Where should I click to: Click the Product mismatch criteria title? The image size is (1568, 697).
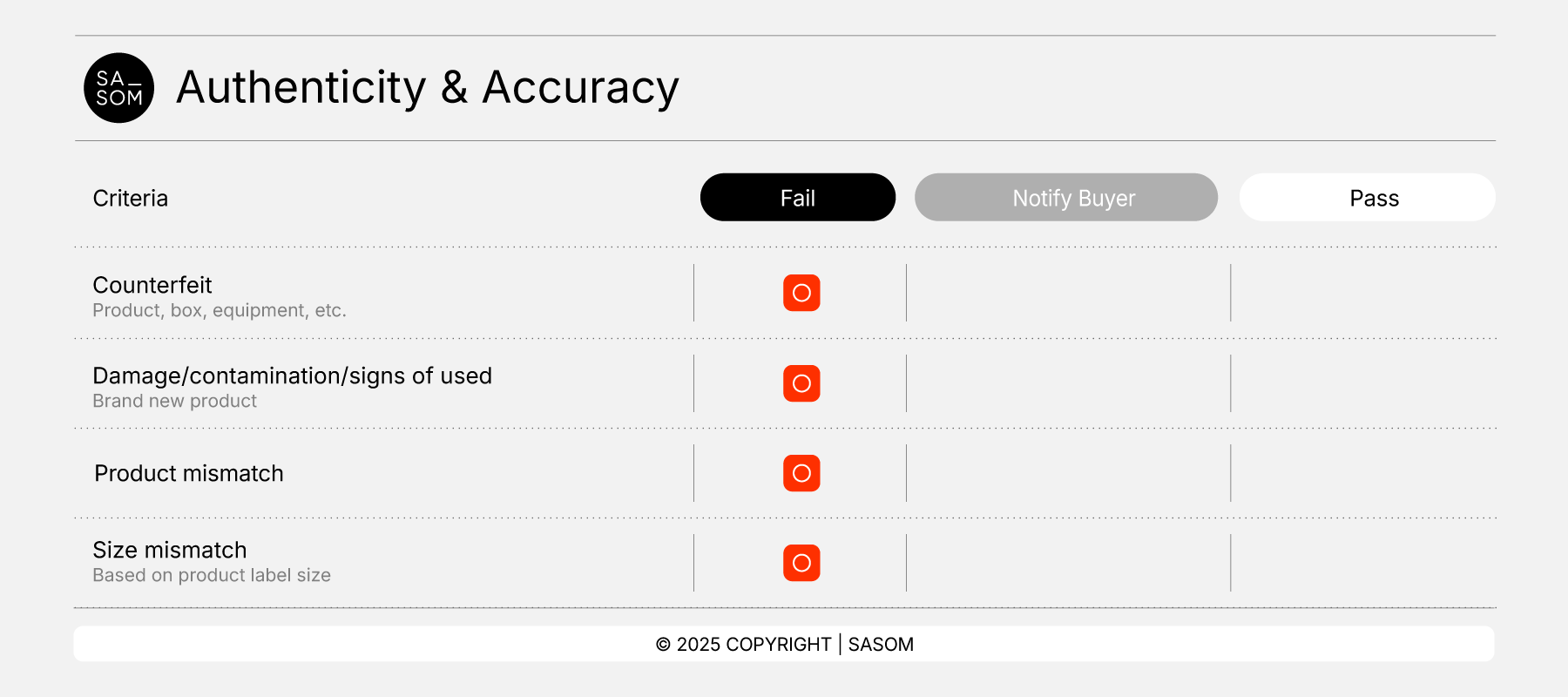click(189, 473)
